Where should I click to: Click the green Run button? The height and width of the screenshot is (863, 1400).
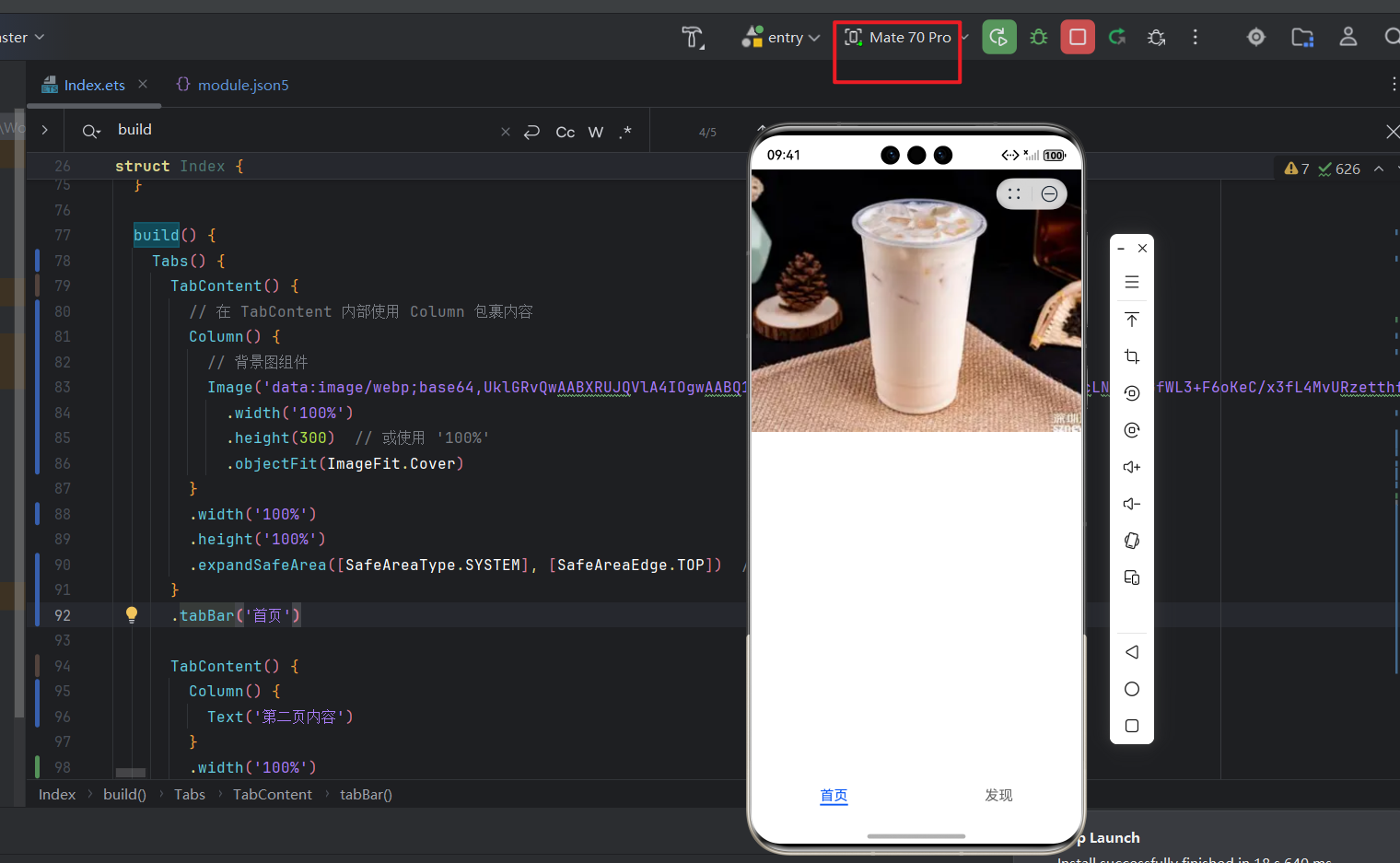(998, 38)
